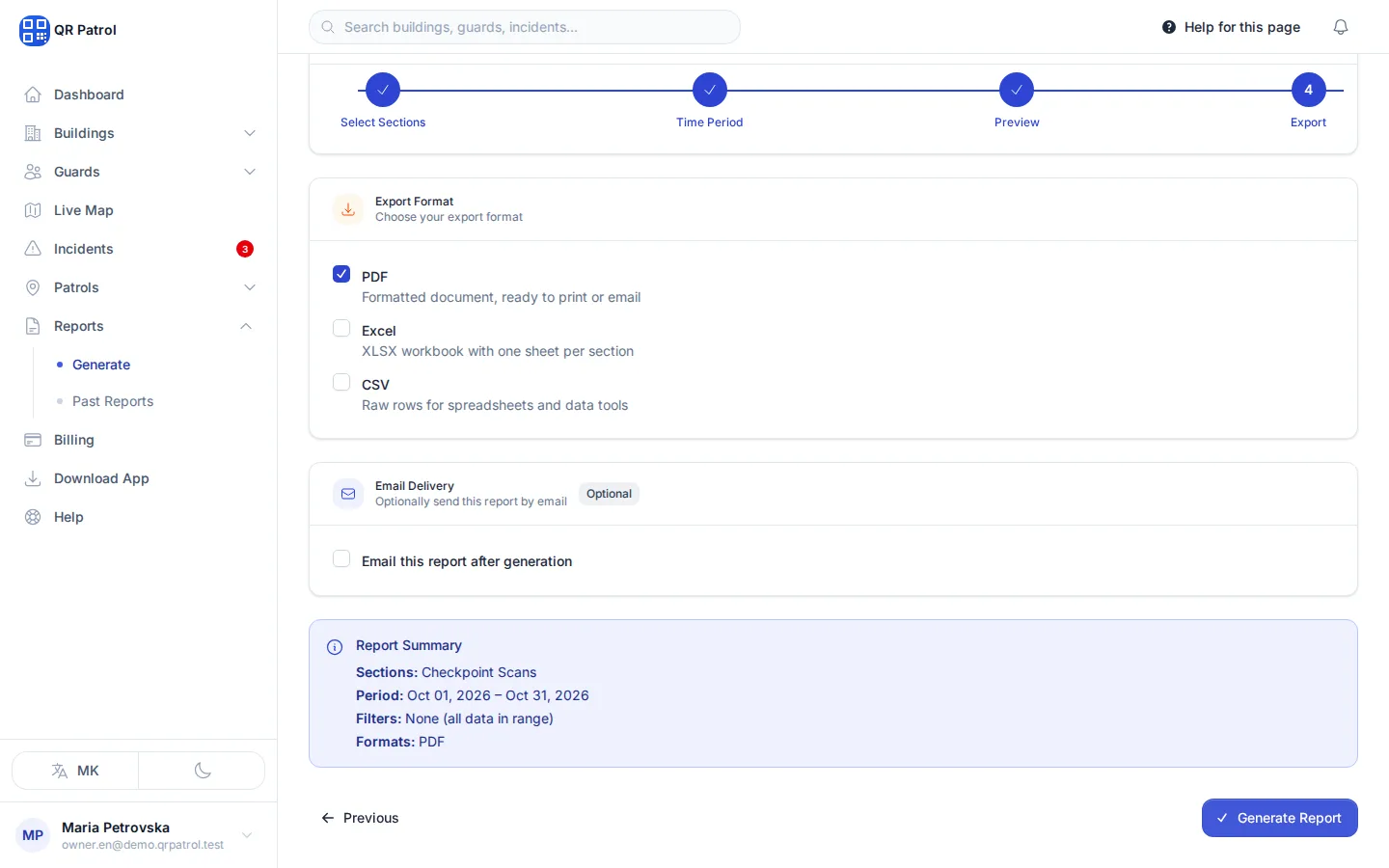
Task: Click the Export Format download icon
Action: click(348, 209)
